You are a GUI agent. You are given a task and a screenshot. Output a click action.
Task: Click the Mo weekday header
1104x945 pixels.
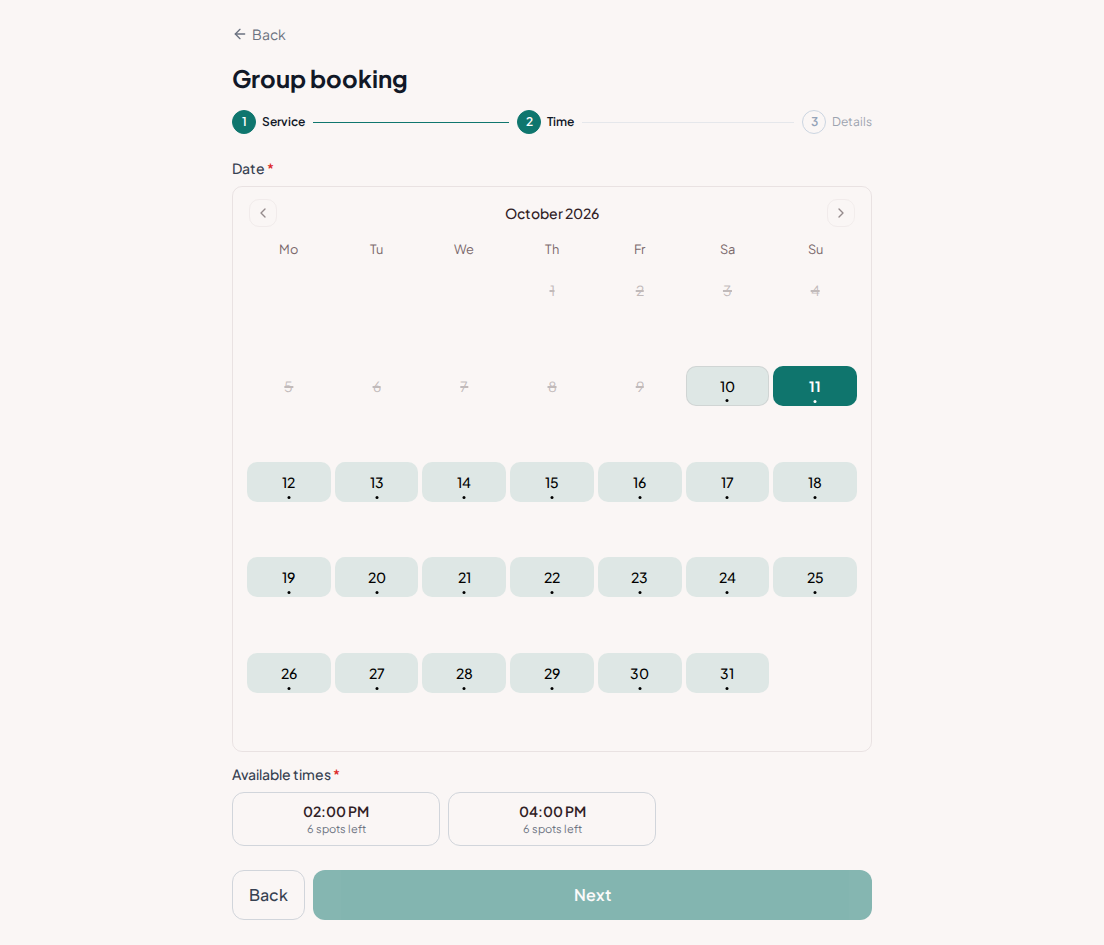click(x=289, y=249)
